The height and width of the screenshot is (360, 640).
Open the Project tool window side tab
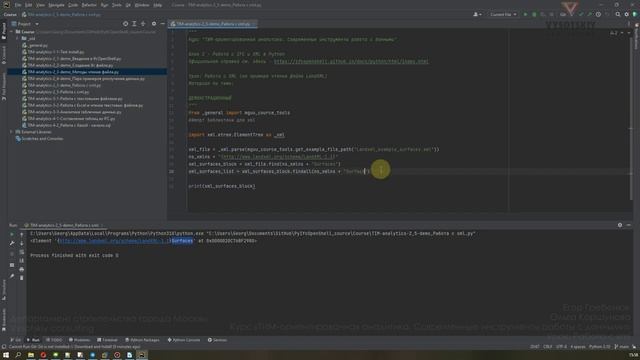click(4, 31)
